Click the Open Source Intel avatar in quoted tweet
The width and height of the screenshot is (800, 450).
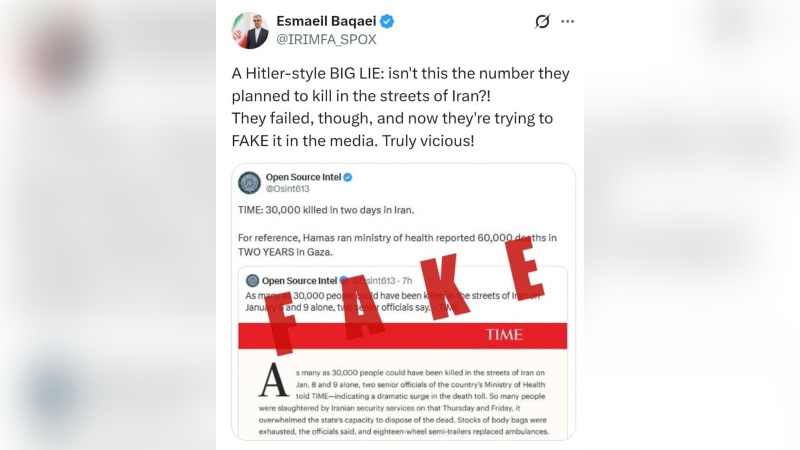click(249, 183)
